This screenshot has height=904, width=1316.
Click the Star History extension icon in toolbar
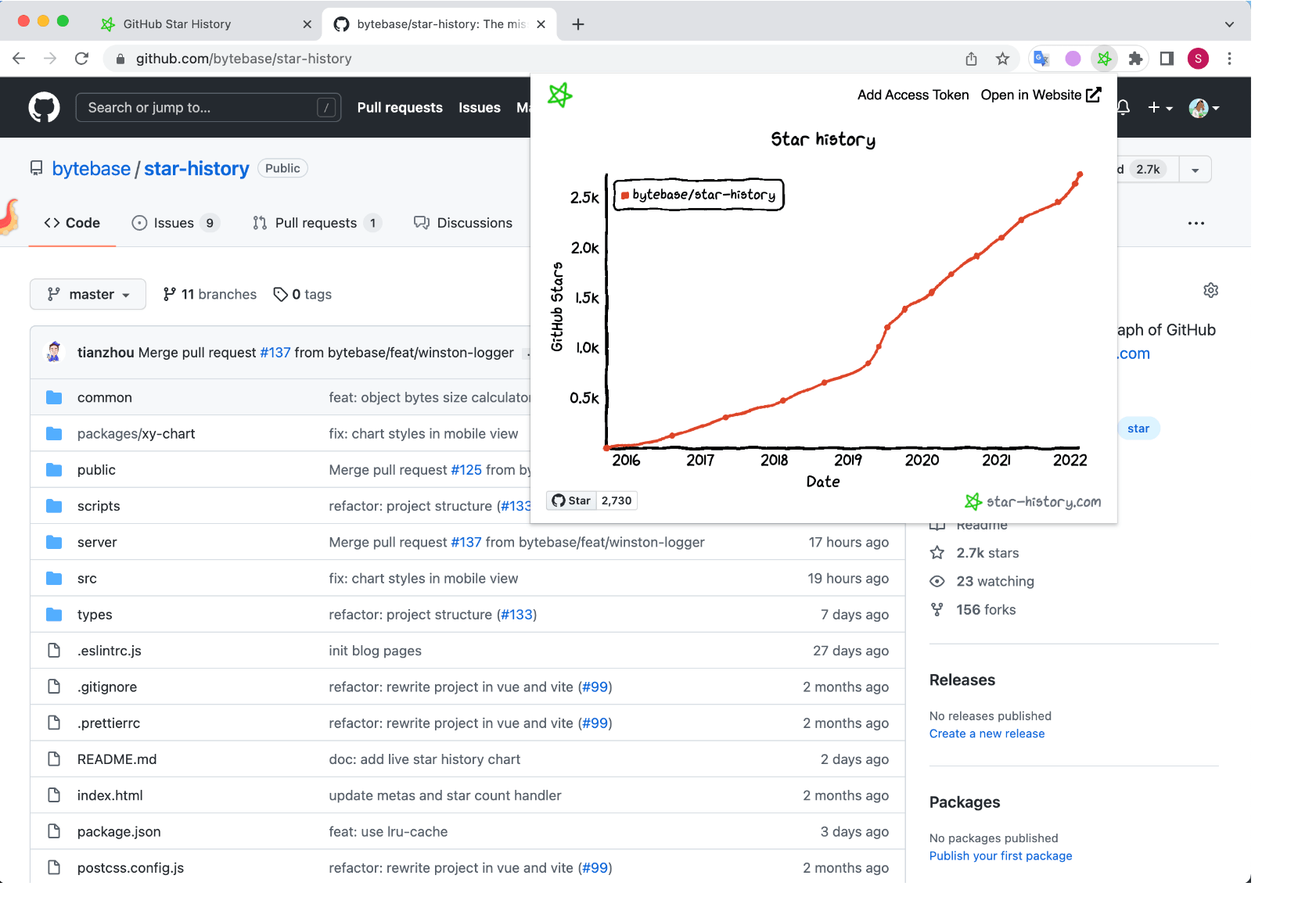pos(1104,59)
